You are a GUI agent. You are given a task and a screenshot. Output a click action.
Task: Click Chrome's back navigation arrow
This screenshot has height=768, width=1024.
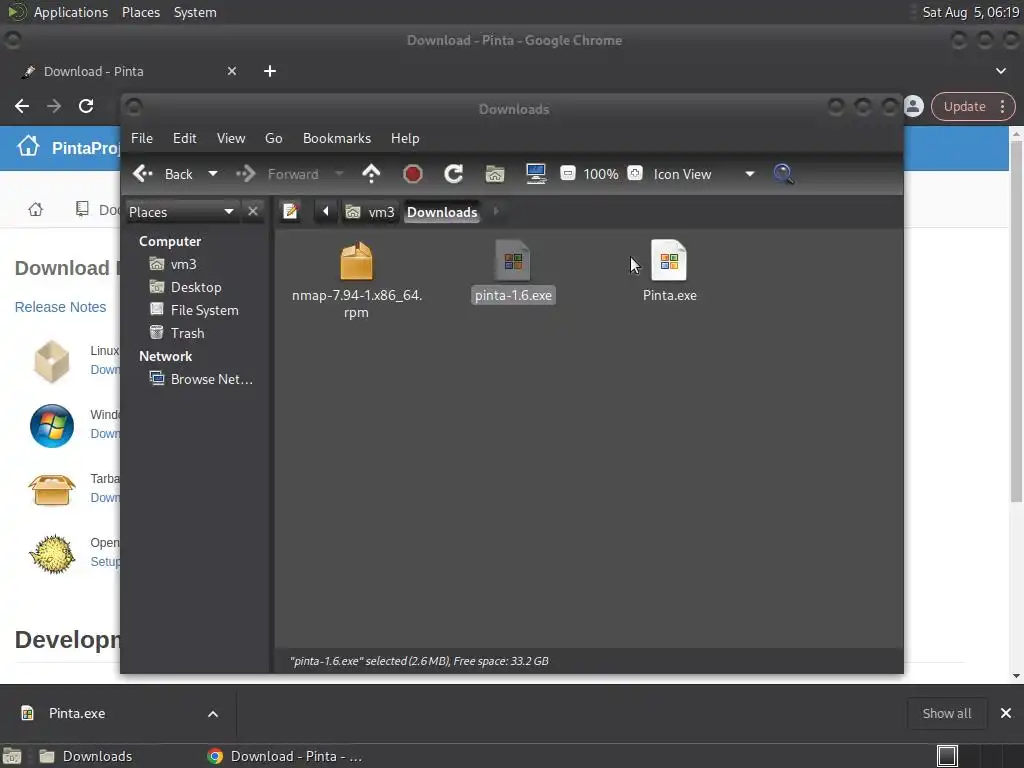coord(22,106)
